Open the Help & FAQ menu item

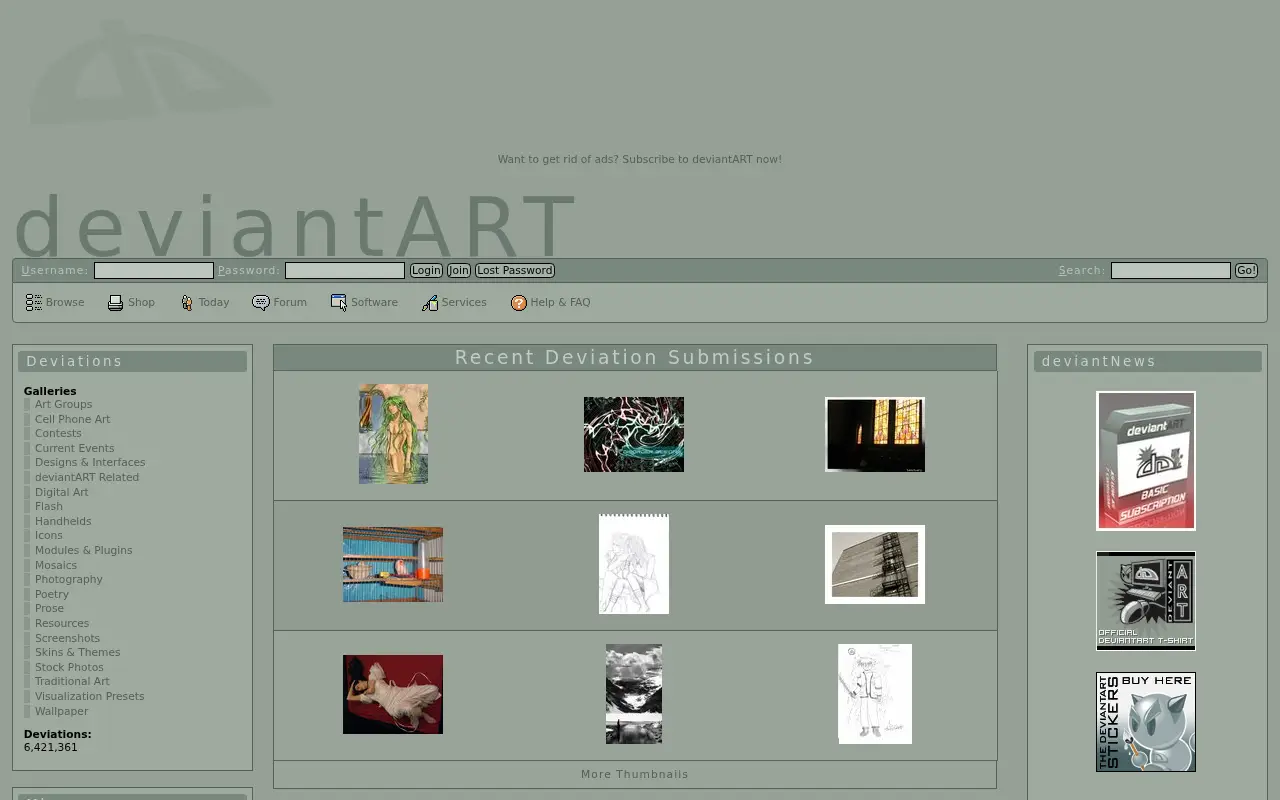coord(560,302)
